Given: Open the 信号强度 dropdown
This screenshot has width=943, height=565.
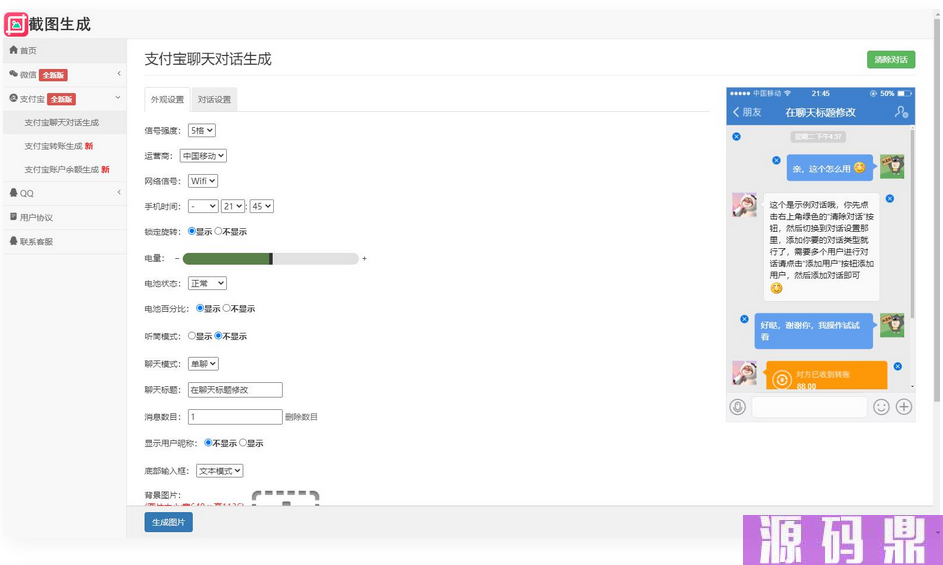Looking at the screenshot, I should [201, 131].
